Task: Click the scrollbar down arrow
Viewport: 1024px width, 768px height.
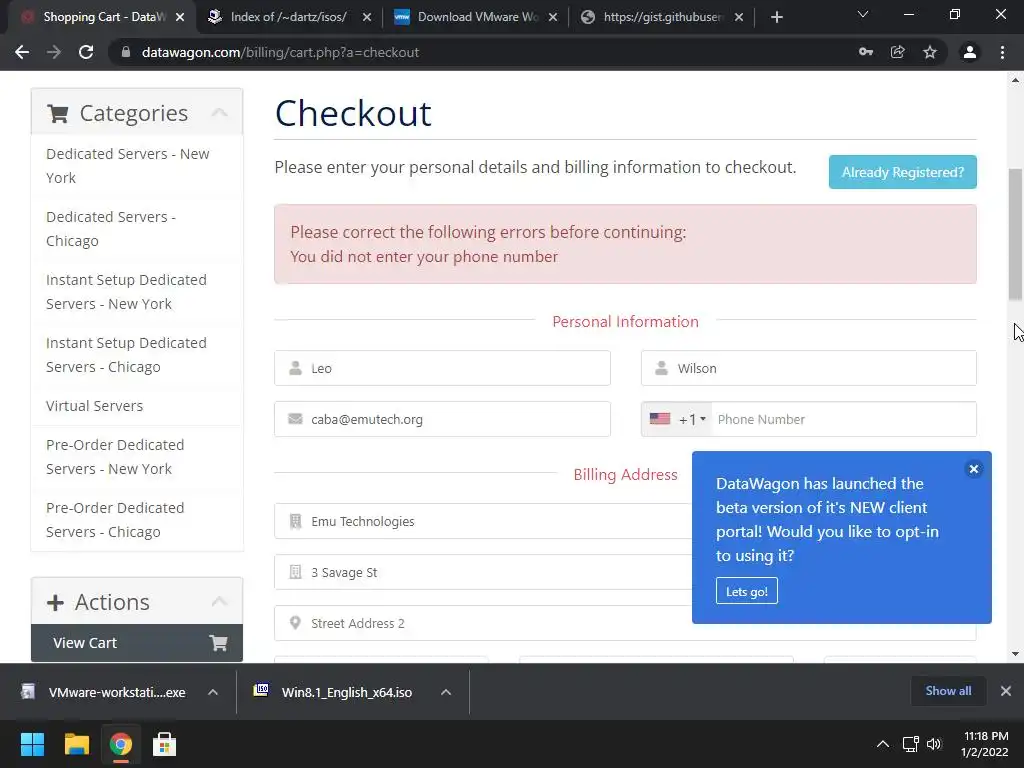Action: coord(1016,654)
